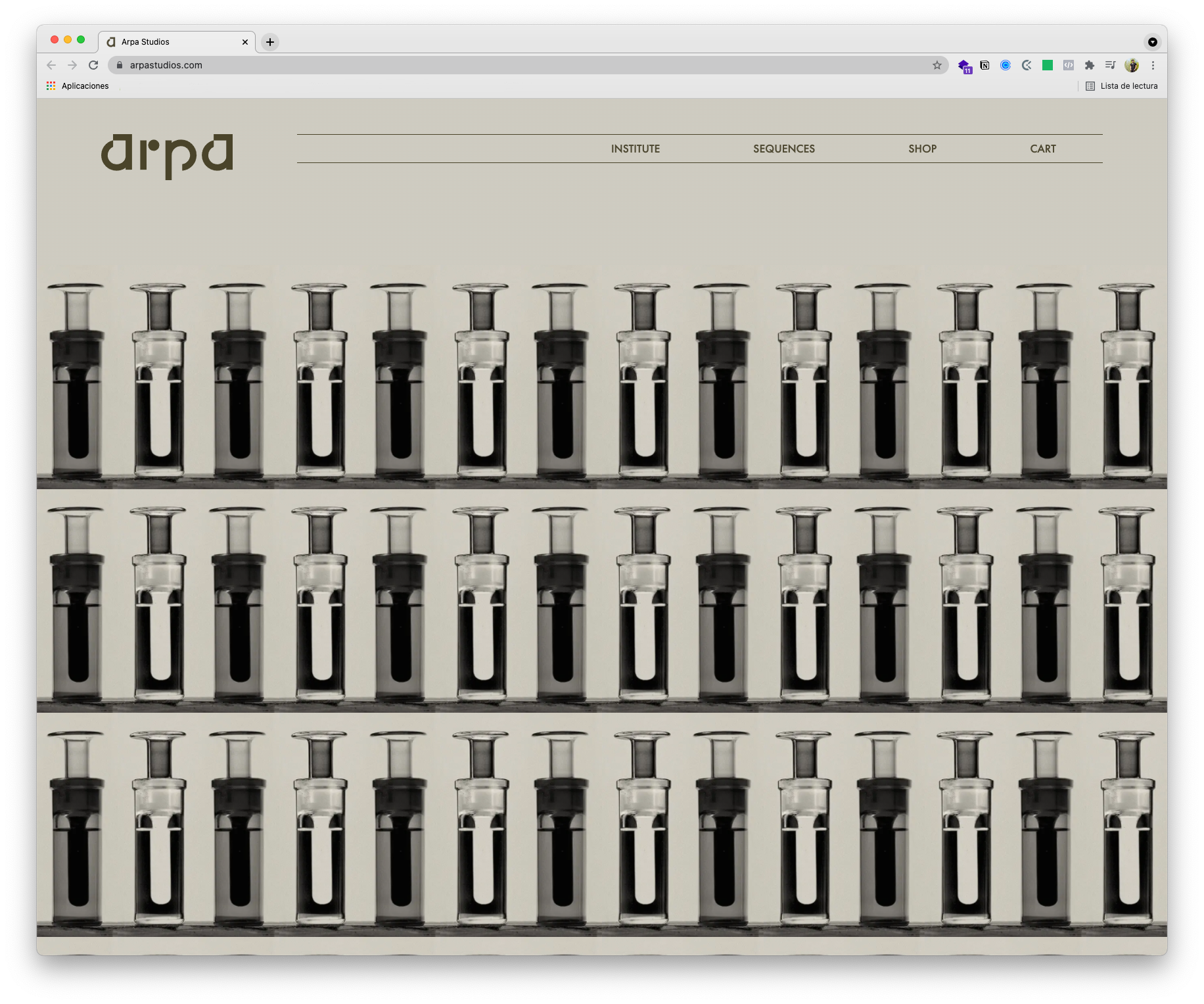Open the Extensions puzzle piece menu

pyautogui.click(x=1090, y=65)
